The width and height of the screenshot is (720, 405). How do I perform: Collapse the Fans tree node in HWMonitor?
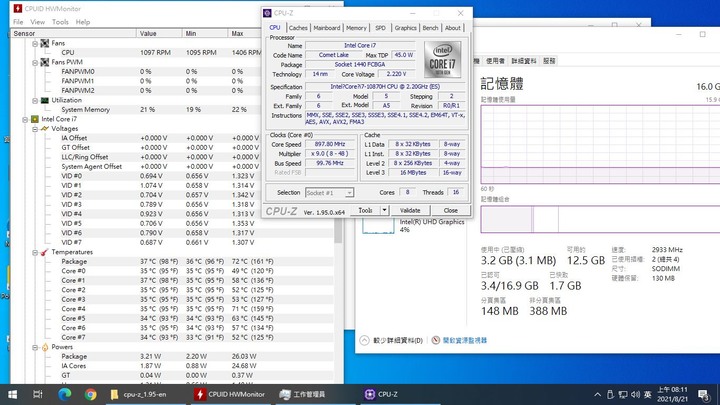pos(35,43)
